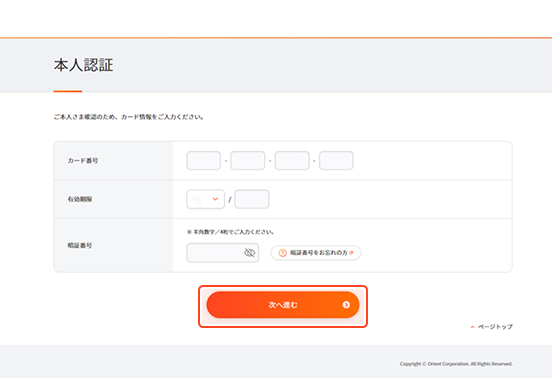
Task: Click the カード番号 label
Action: [83, 160]
